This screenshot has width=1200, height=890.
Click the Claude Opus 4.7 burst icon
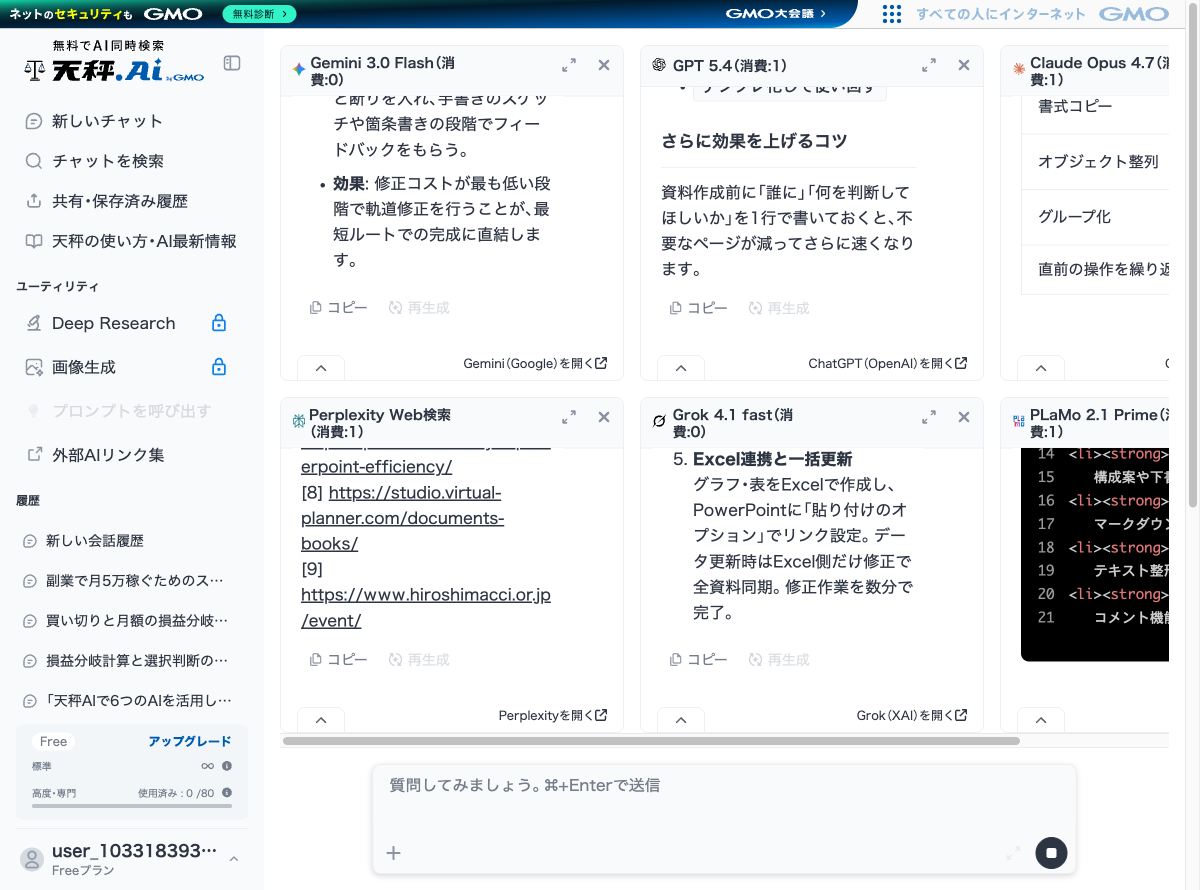click(x=1019, y=69)
